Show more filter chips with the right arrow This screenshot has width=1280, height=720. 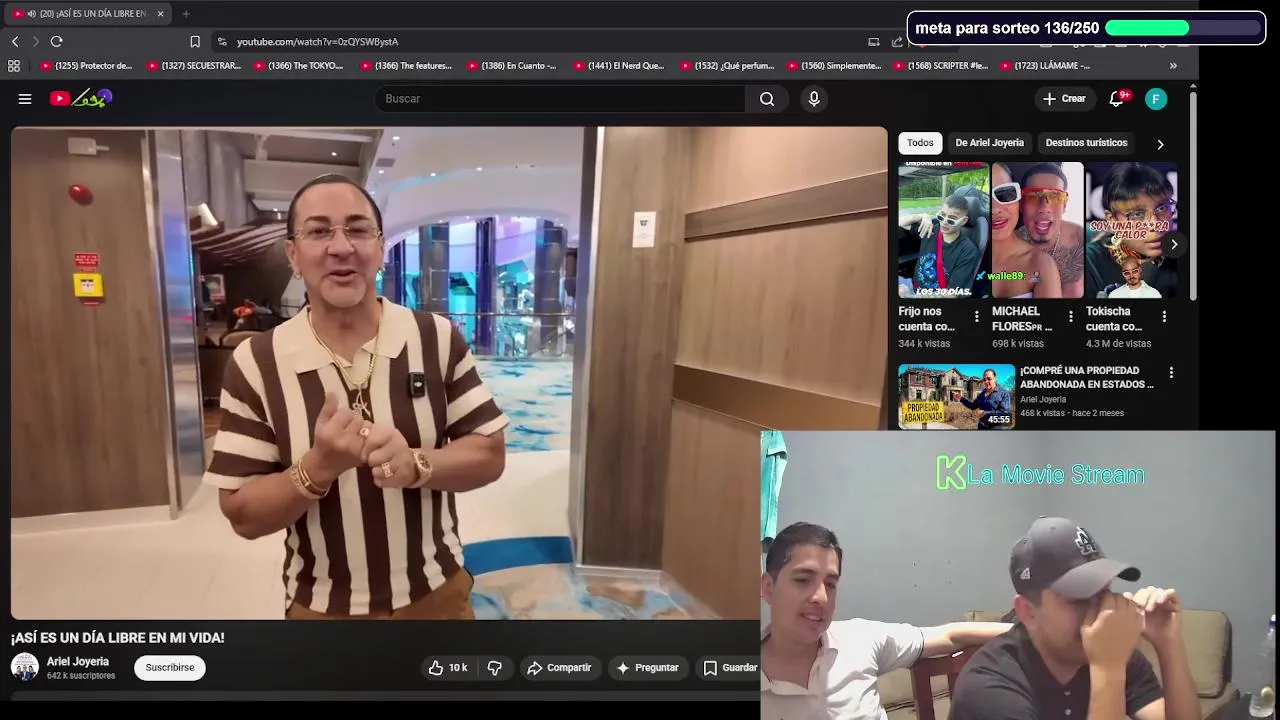(1160, 144)
